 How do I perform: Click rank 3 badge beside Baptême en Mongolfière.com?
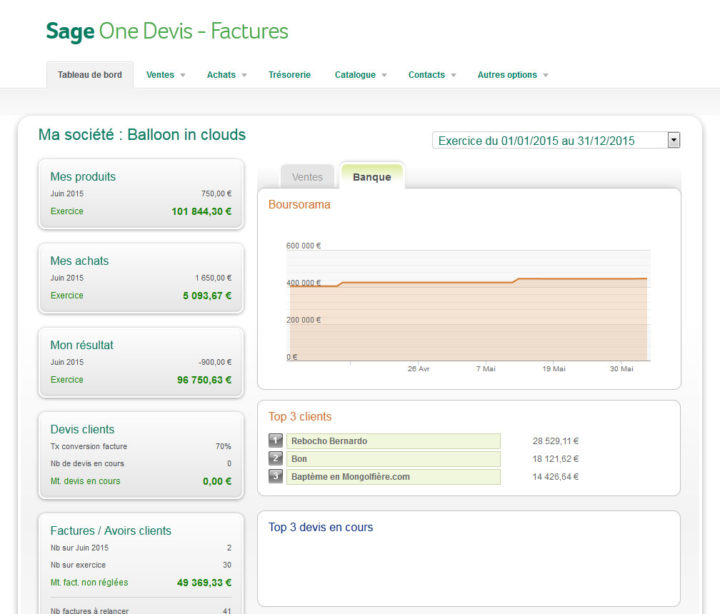(275, 476)
